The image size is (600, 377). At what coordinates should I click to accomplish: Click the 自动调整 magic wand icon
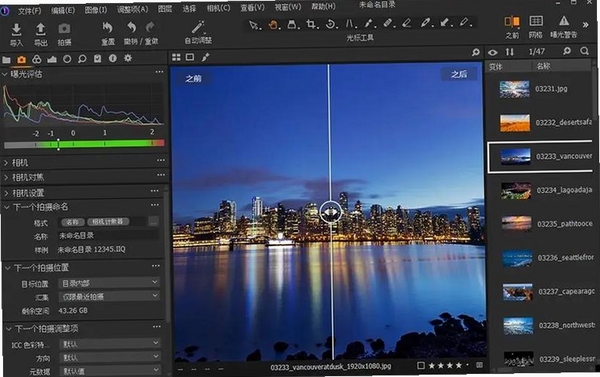click(198, 28)
